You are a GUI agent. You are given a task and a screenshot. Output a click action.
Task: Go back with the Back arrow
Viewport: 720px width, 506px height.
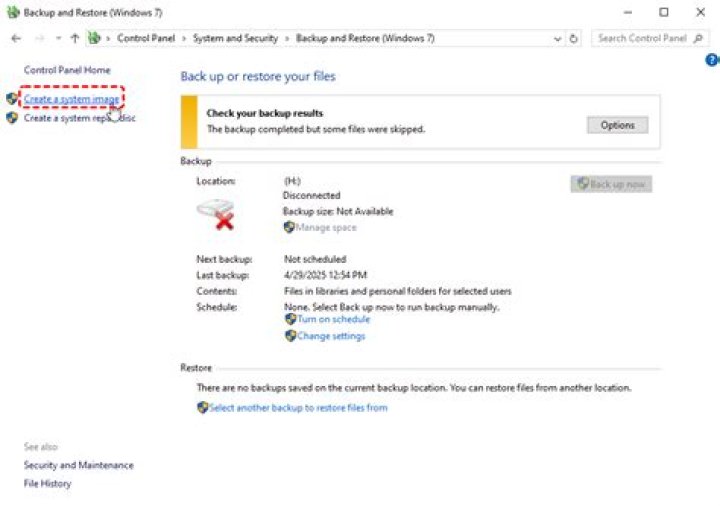[x=16, y=39]
